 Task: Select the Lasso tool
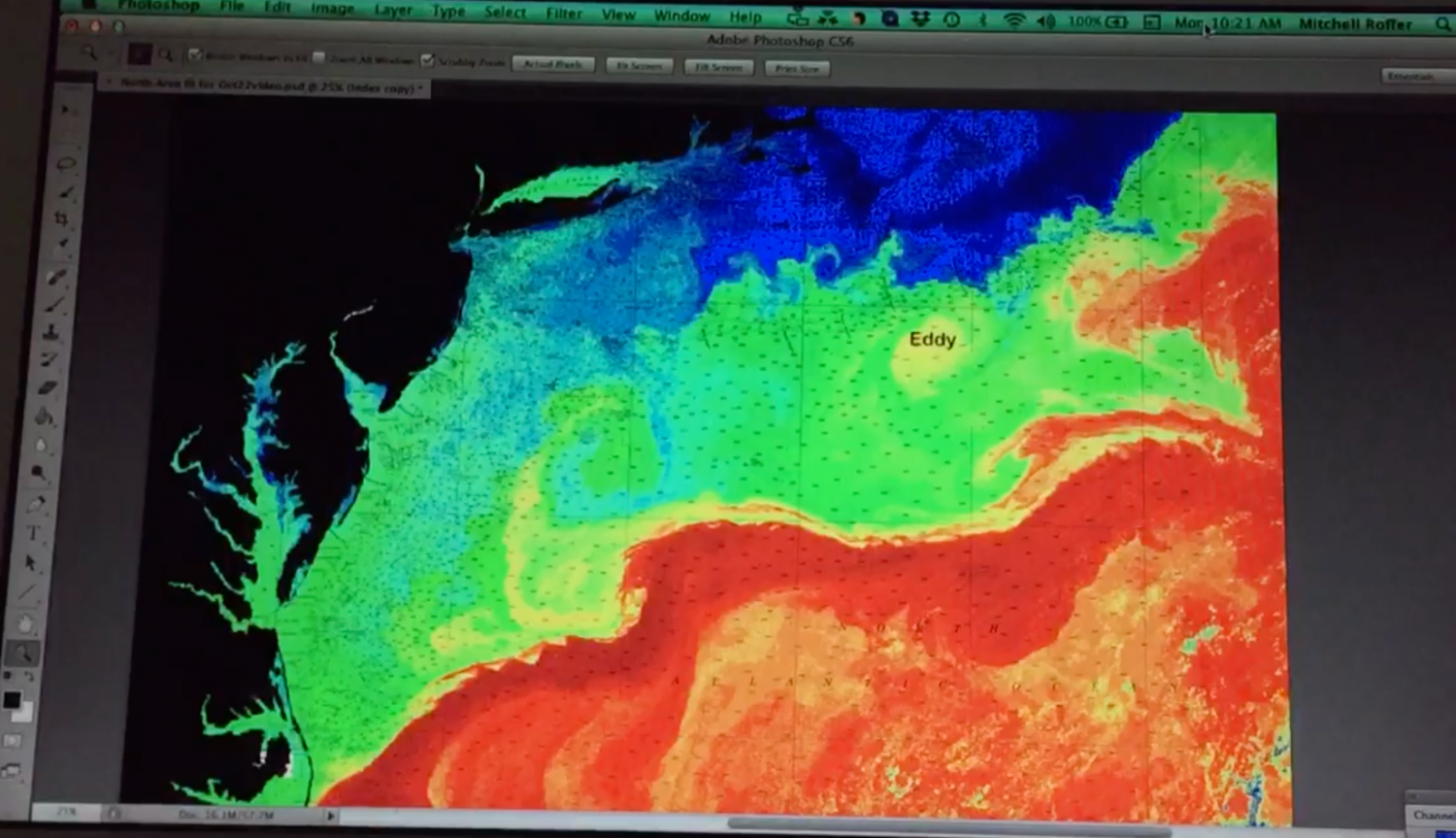click(65, 164)
